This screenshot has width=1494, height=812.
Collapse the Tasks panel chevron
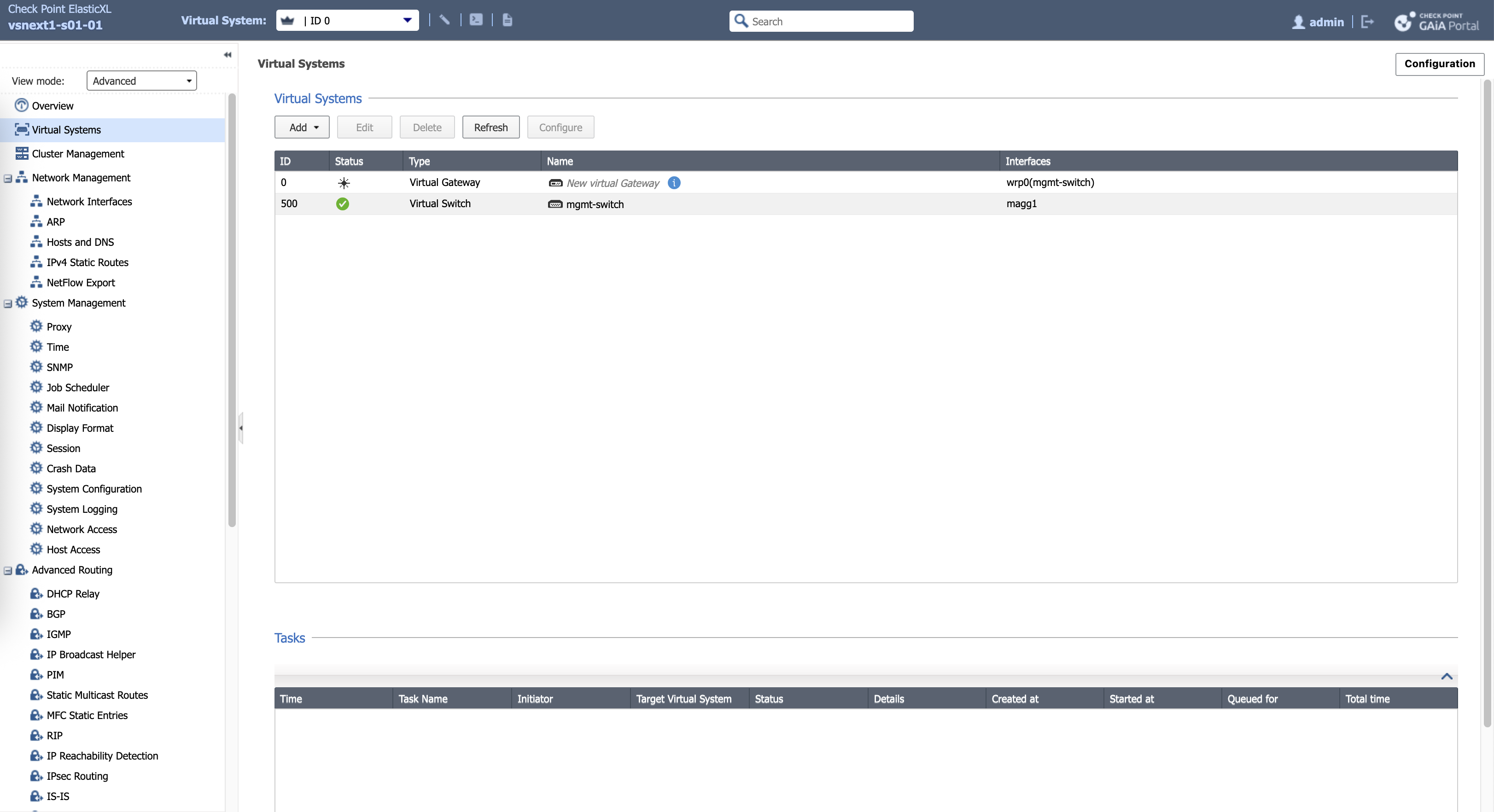coord(1447,676)
